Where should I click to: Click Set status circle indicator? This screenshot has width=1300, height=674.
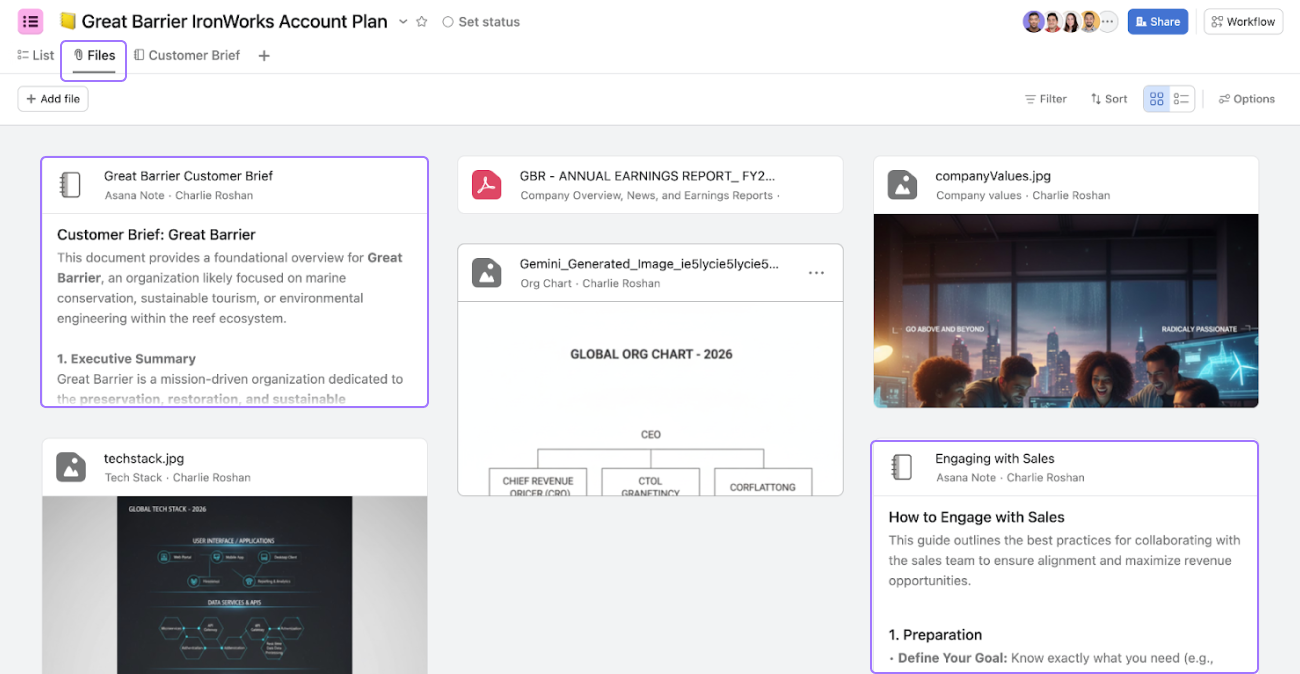coord(448,22)
